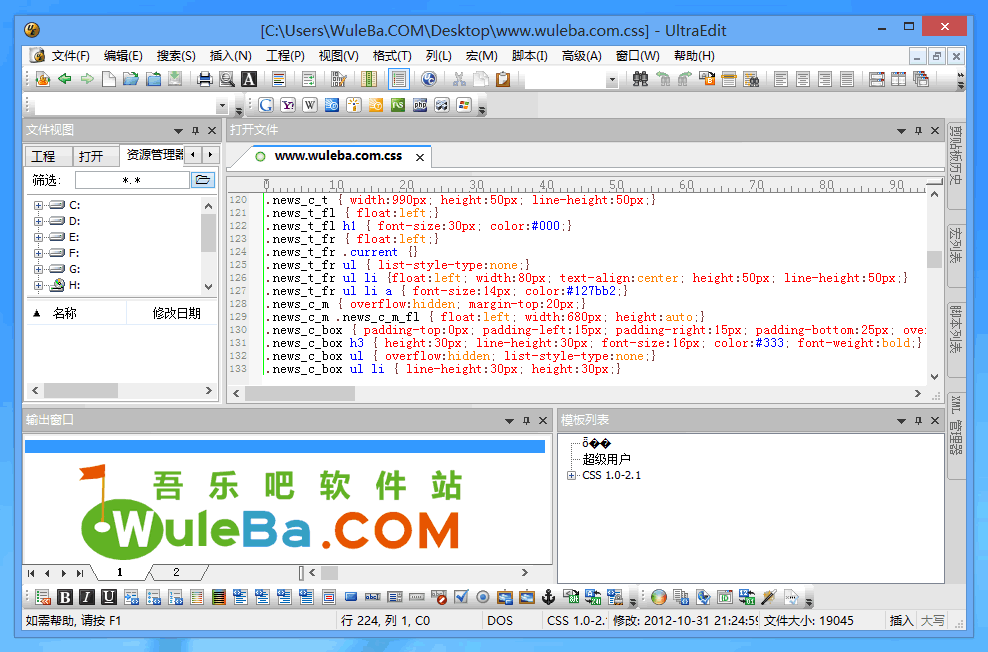
Task: Click the anchor icon in bottom toolbar
Action: [x=549, y=597]
